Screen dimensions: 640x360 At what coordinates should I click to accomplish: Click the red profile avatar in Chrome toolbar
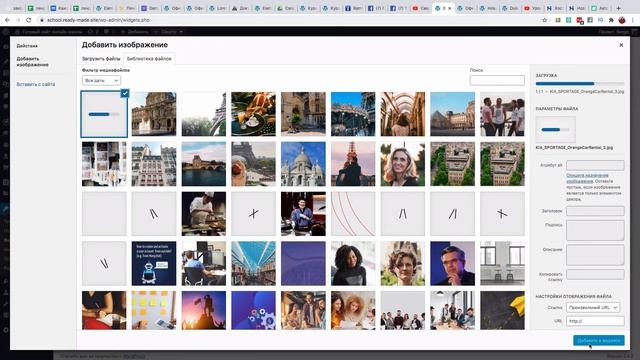tap(622, 20)
